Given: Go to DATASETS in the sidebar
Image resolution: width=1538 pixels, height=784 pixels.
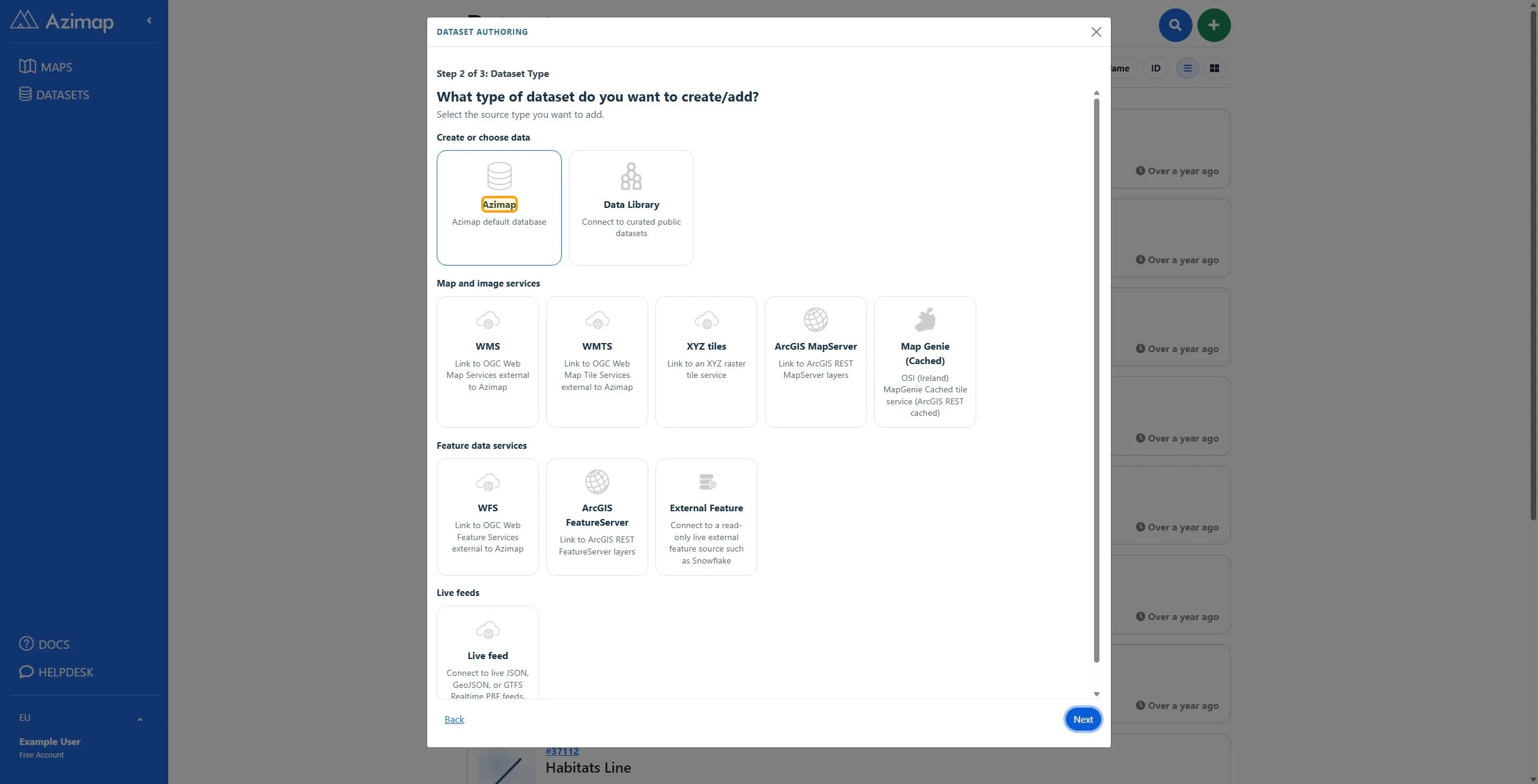Looking at the screenshot, I should click(62, 95).
